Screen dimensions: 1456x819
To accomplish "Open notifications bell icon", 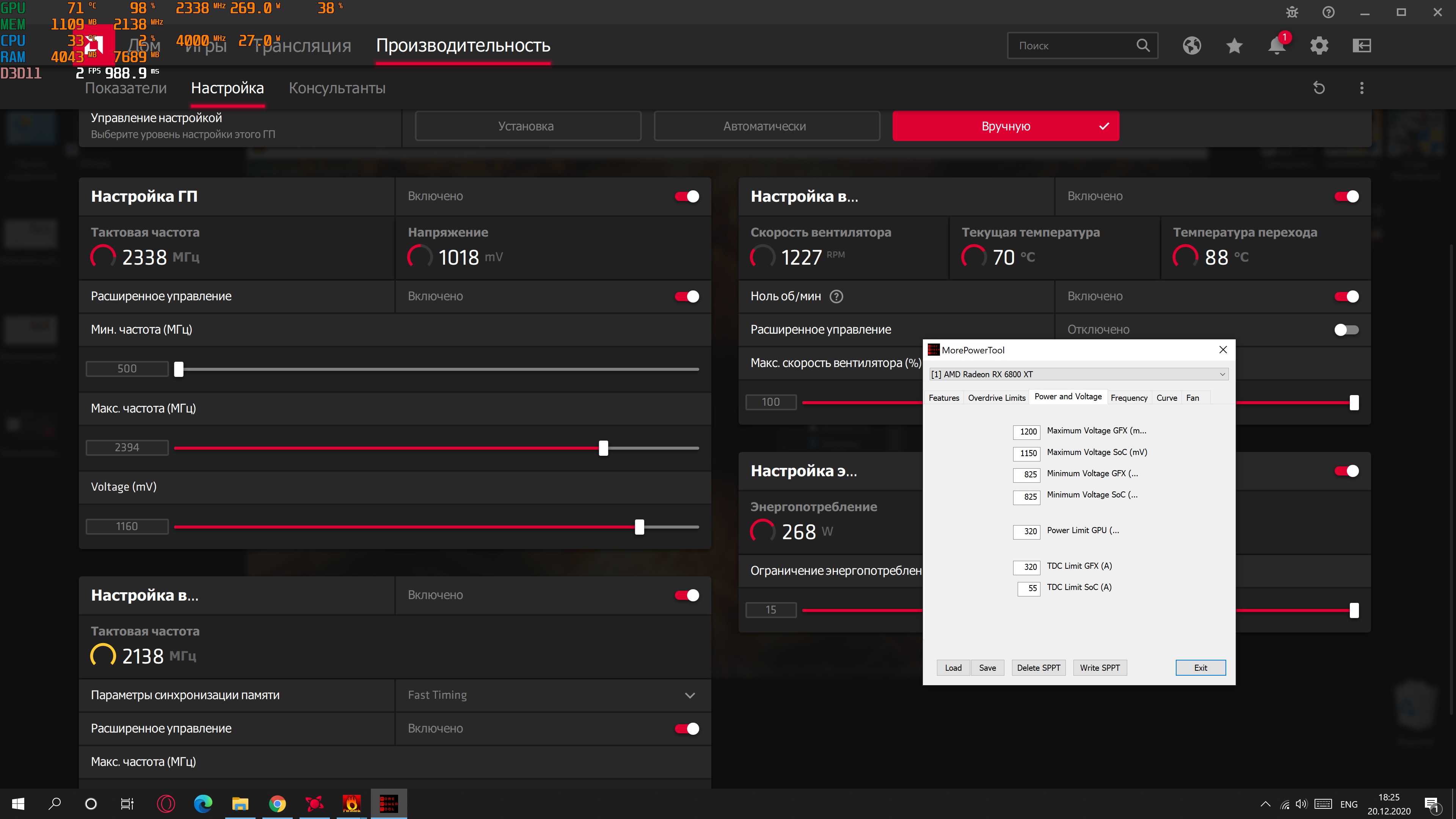I will 1276,46.
